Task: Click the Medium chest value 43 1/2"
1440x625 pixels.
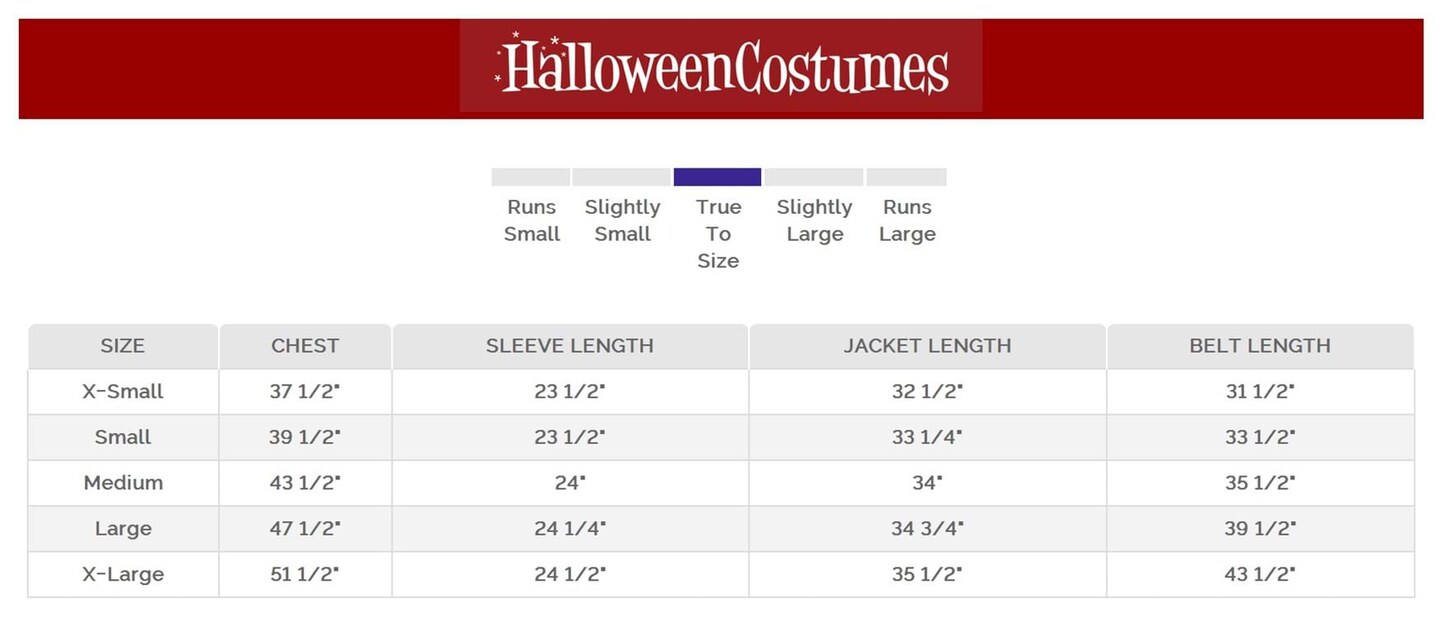Action: pos(305,483)
